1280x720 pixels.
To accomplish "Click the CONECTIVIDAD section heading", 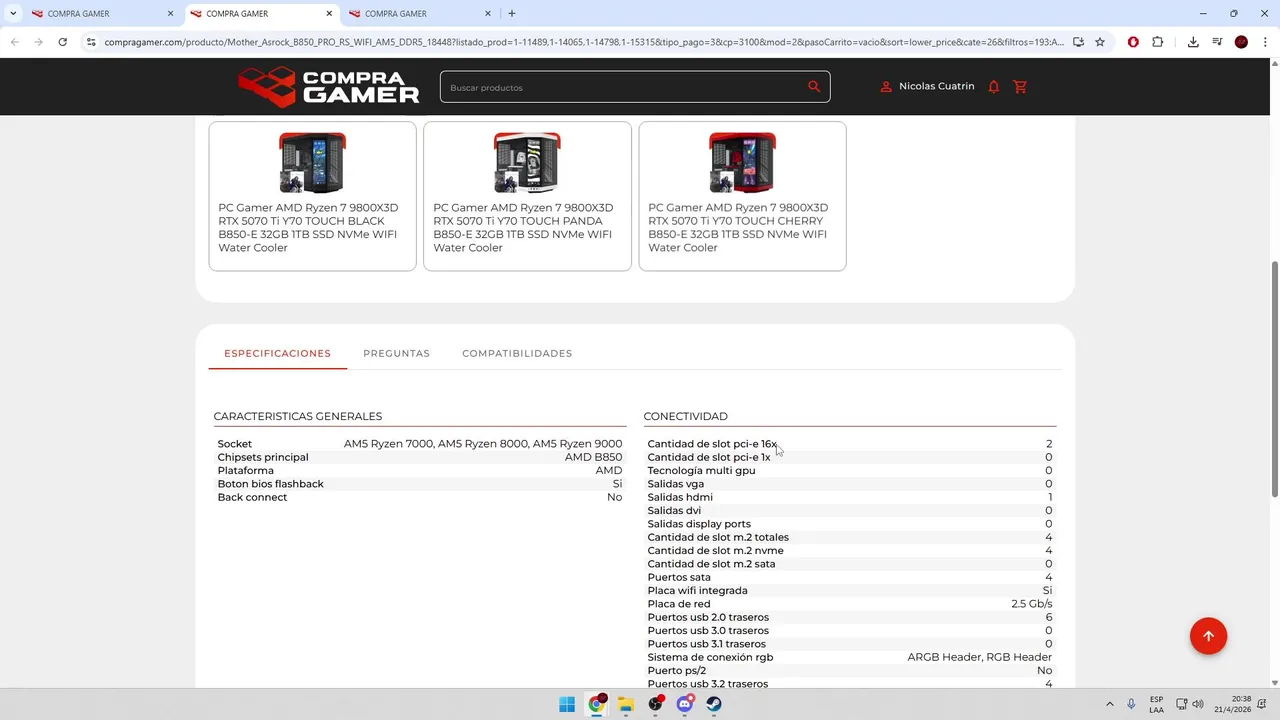I will click(685, 416).
